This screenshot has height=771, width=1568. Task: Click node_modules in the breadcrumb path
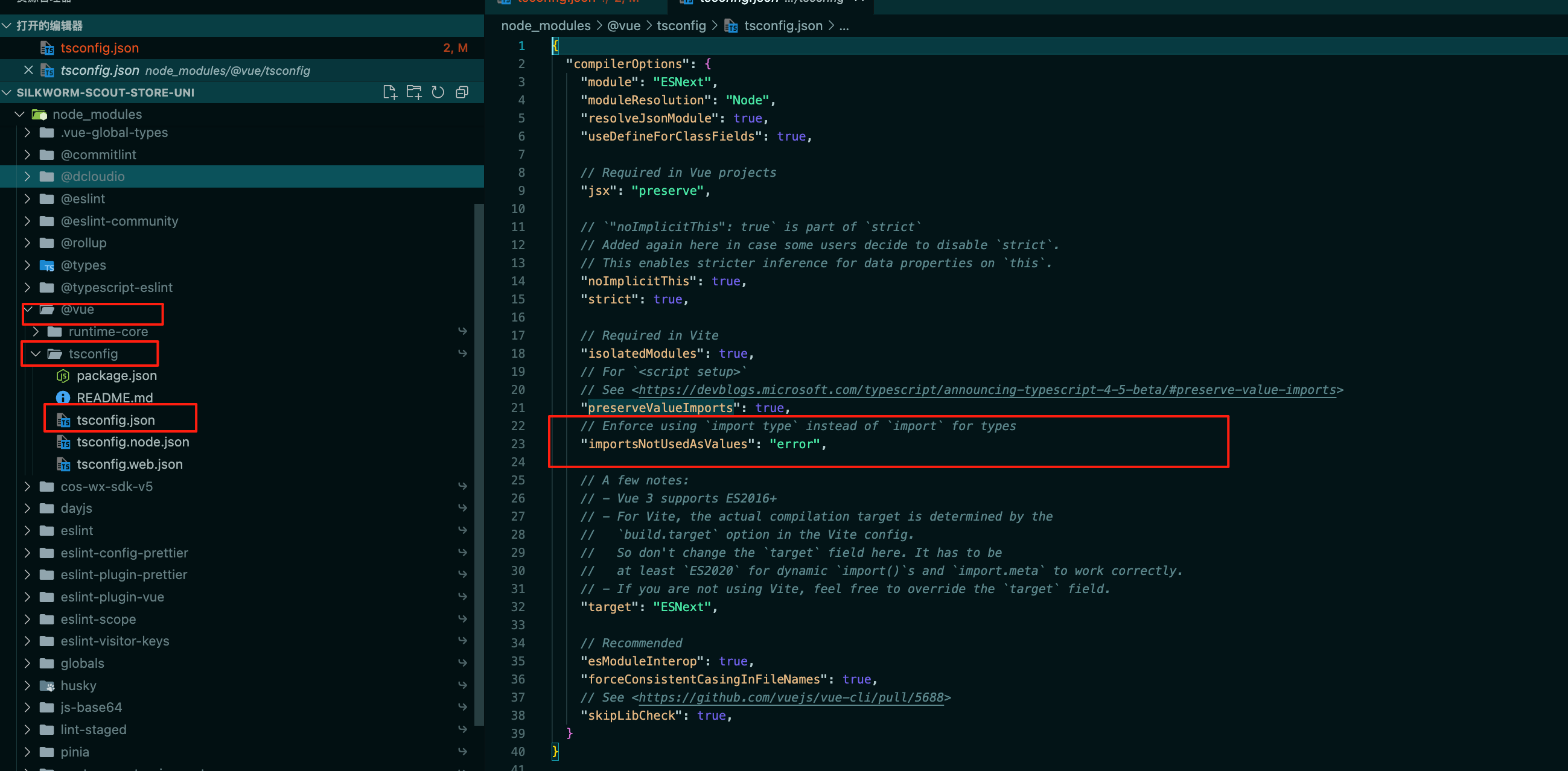(546, 25)
